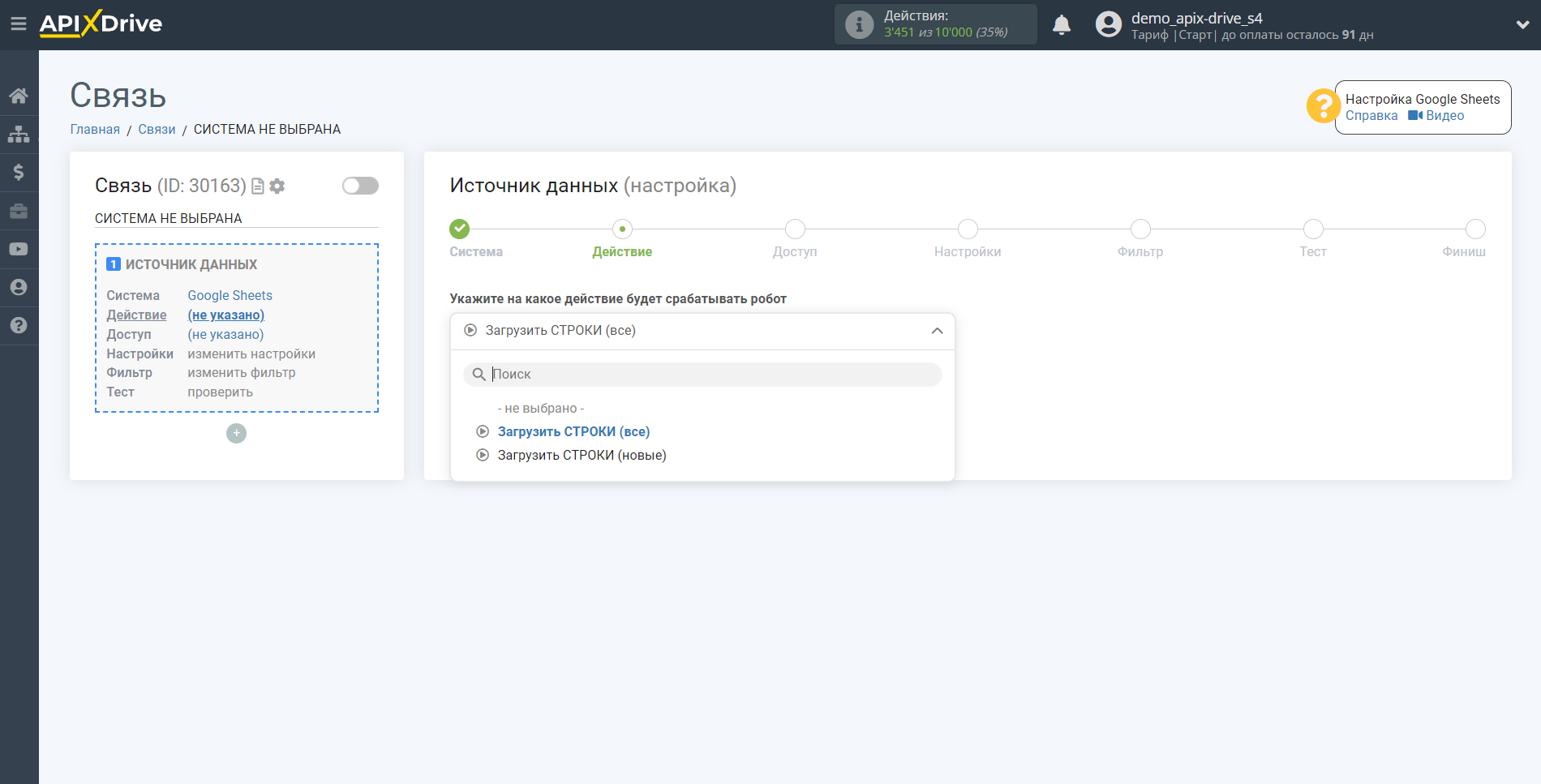The width and height of the screenshot is (1541, 784).
Task: Go to Связи breadcrumb
Action: [157, 129]
